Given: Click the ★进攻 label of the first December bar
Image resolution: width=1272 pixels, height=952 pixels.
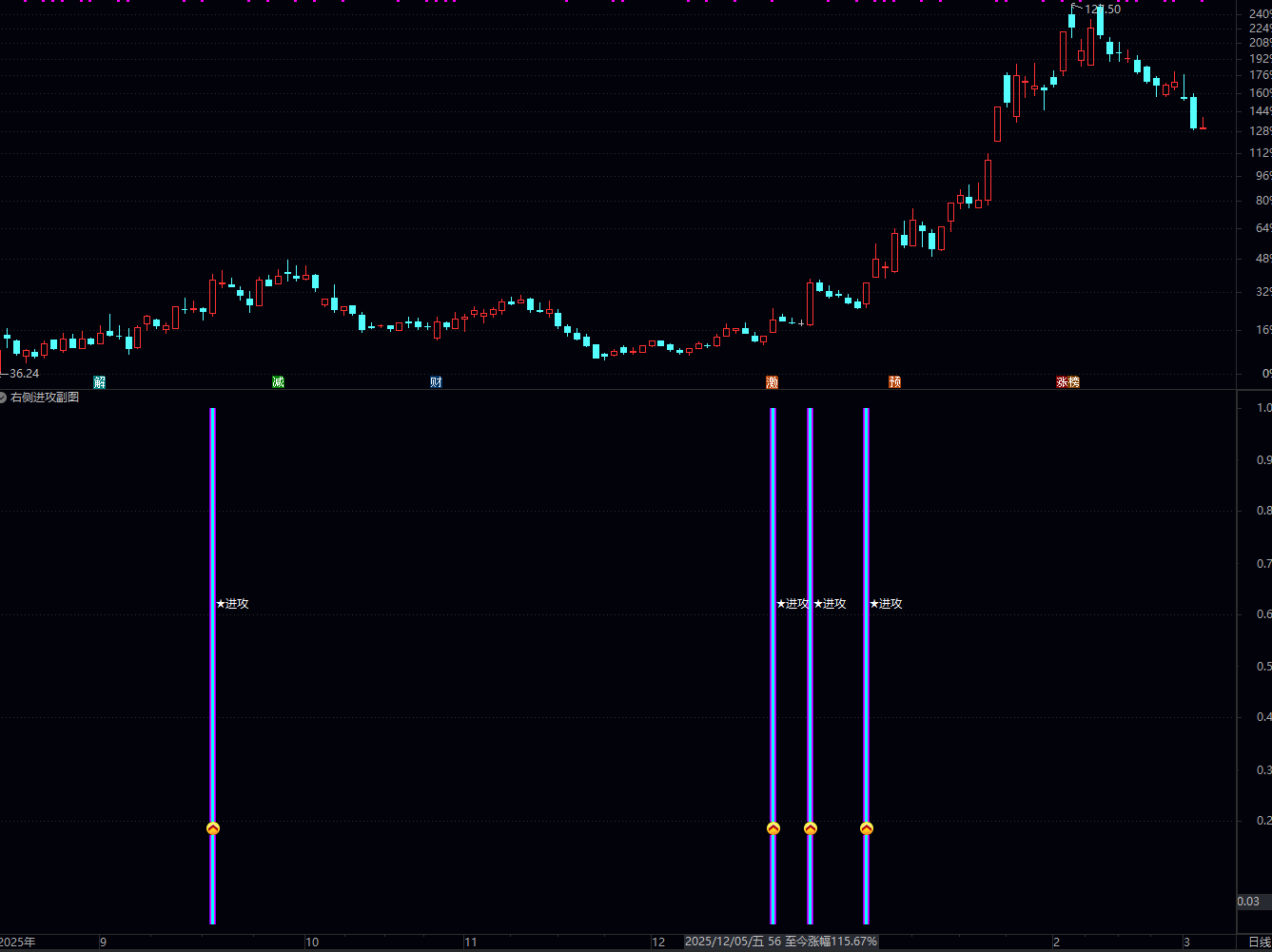Looking at the screenshot, I should (792, 604).
